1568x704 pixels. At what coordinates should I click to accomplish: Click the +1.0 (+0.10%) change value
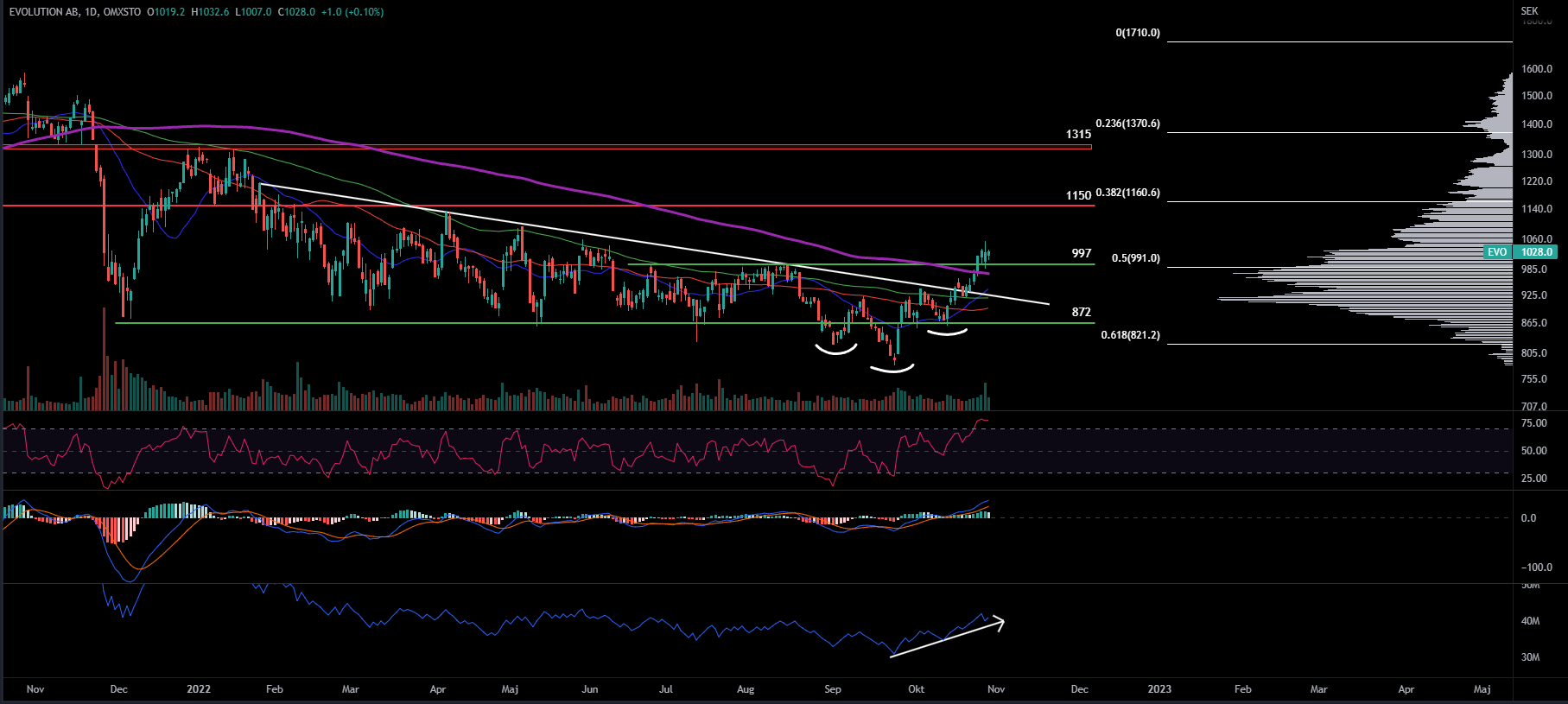352,12
